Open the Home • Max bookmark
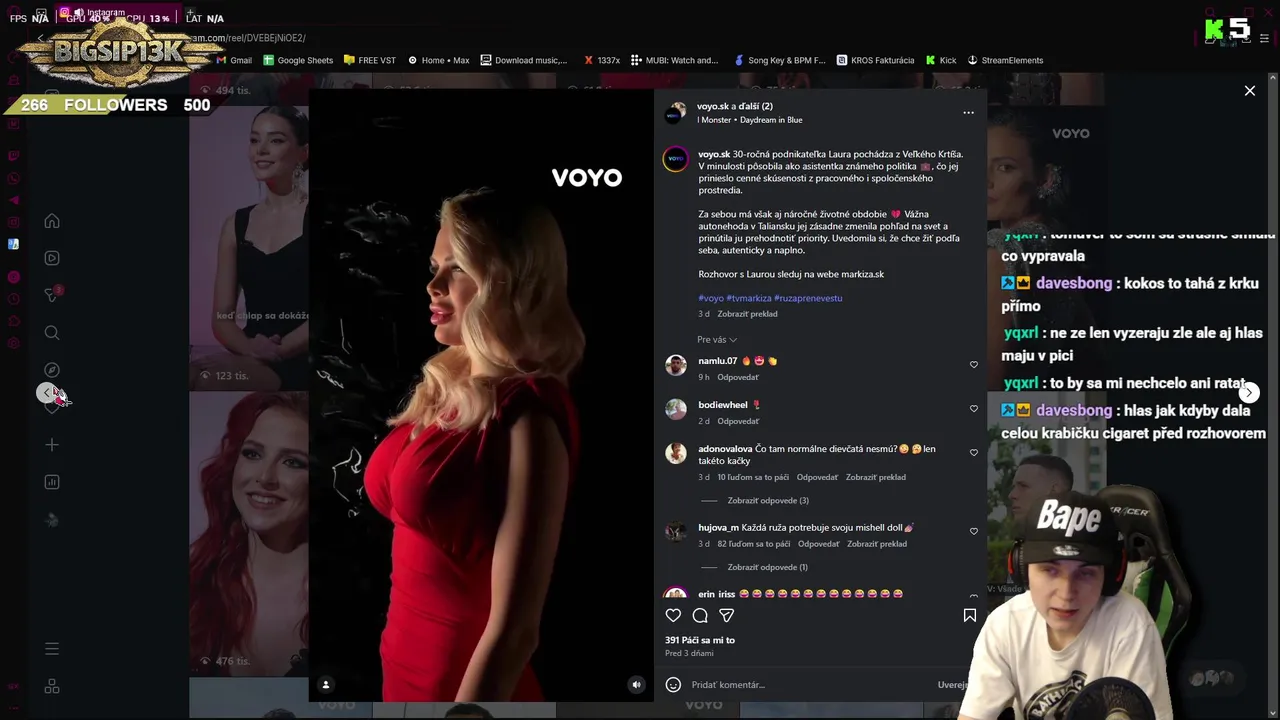 (x=438, y=60)
